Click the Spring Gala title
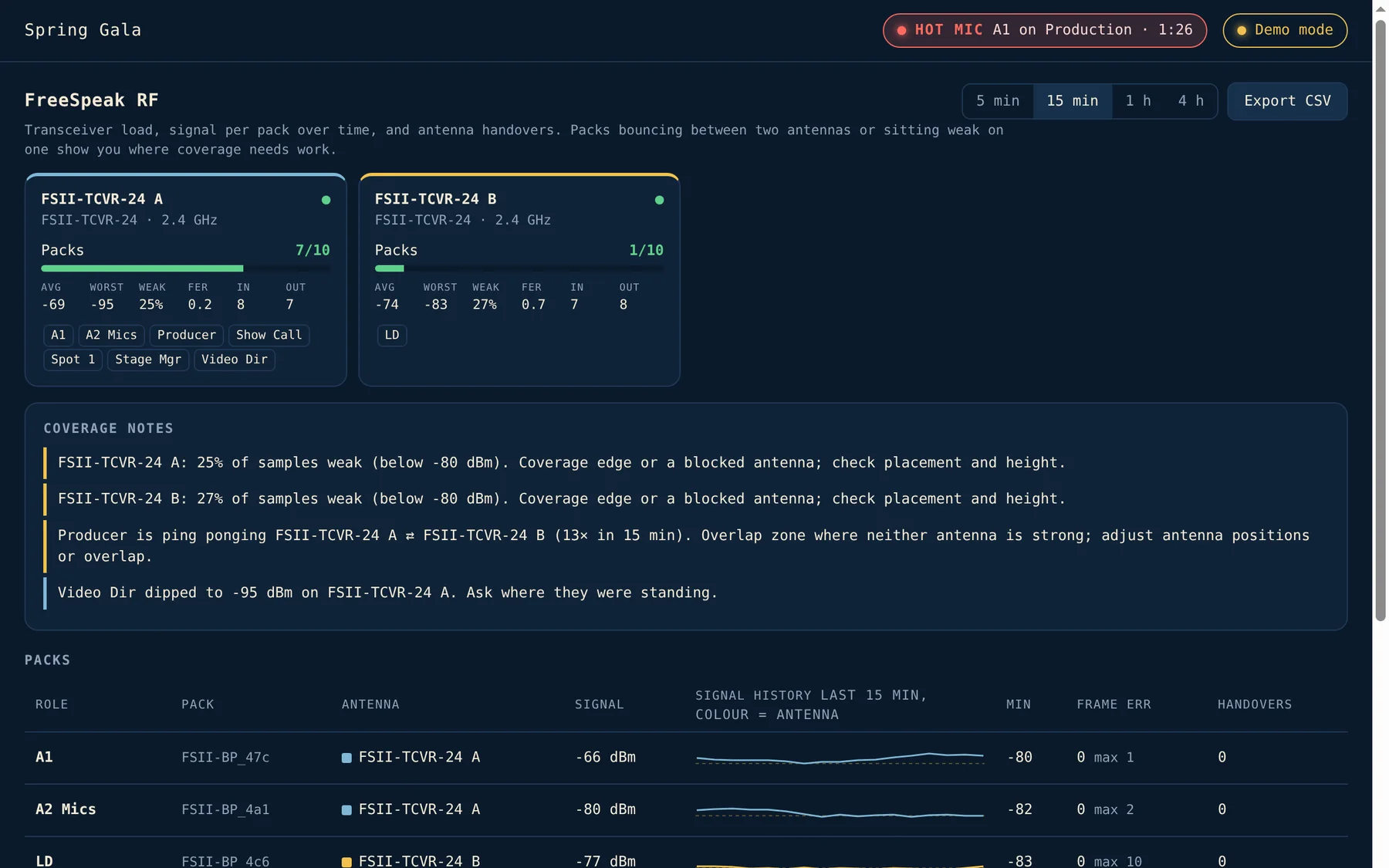The height and width of the screenshot is (868, 1389). [x=83, y=30]
